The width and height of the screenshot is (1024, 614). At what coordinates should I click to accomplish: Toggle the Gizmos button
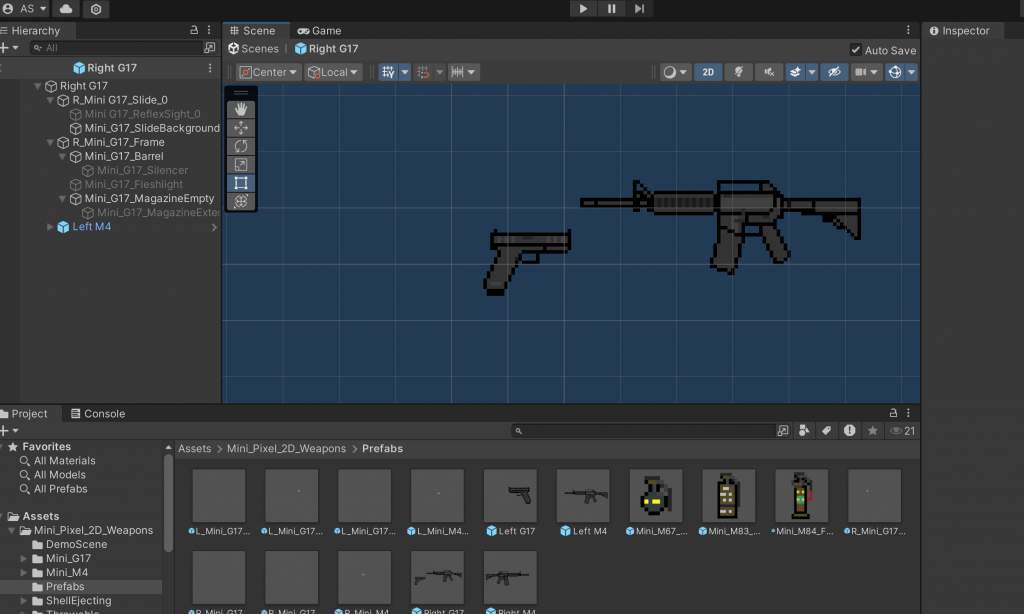point(895,72)
